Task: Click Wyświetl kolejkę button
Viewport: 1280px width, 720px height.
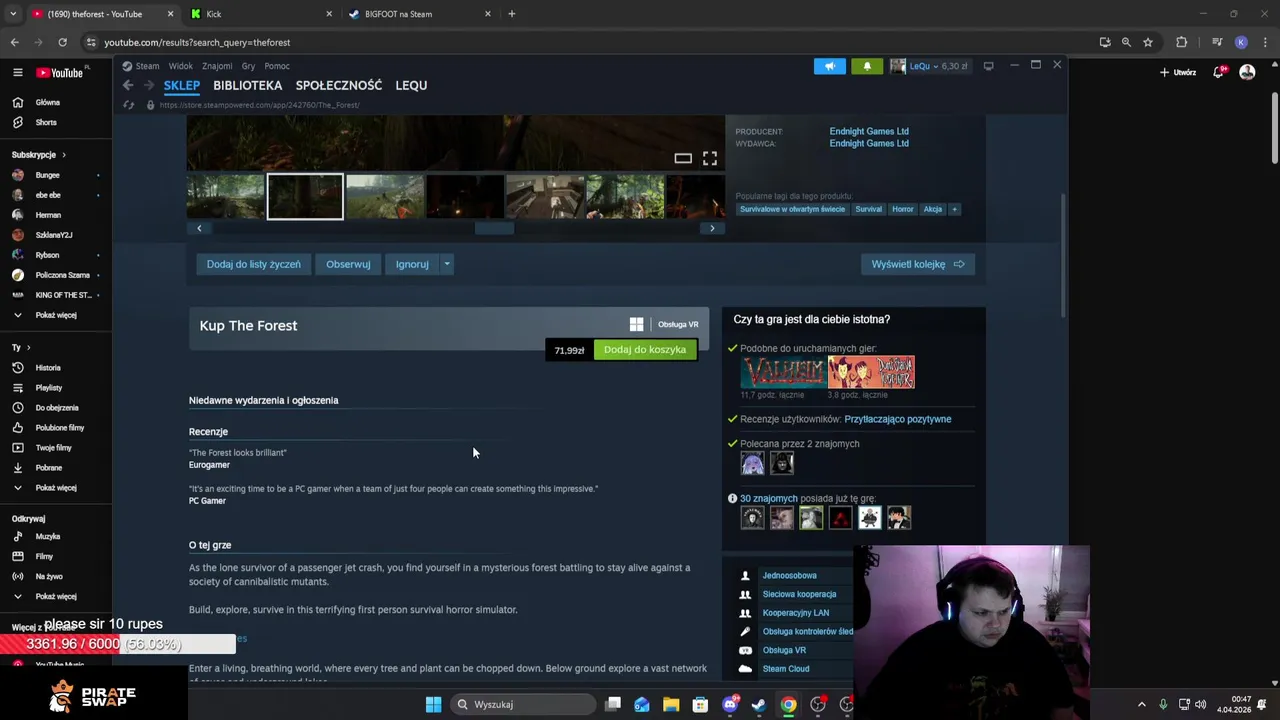Action: click(x=918, y=264)
